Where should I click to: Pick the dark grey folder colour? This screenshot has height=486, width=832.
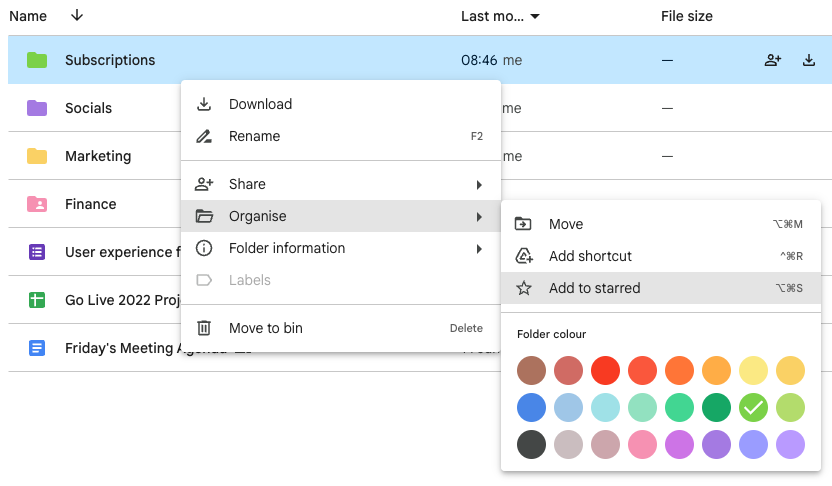tap(531, 445)
